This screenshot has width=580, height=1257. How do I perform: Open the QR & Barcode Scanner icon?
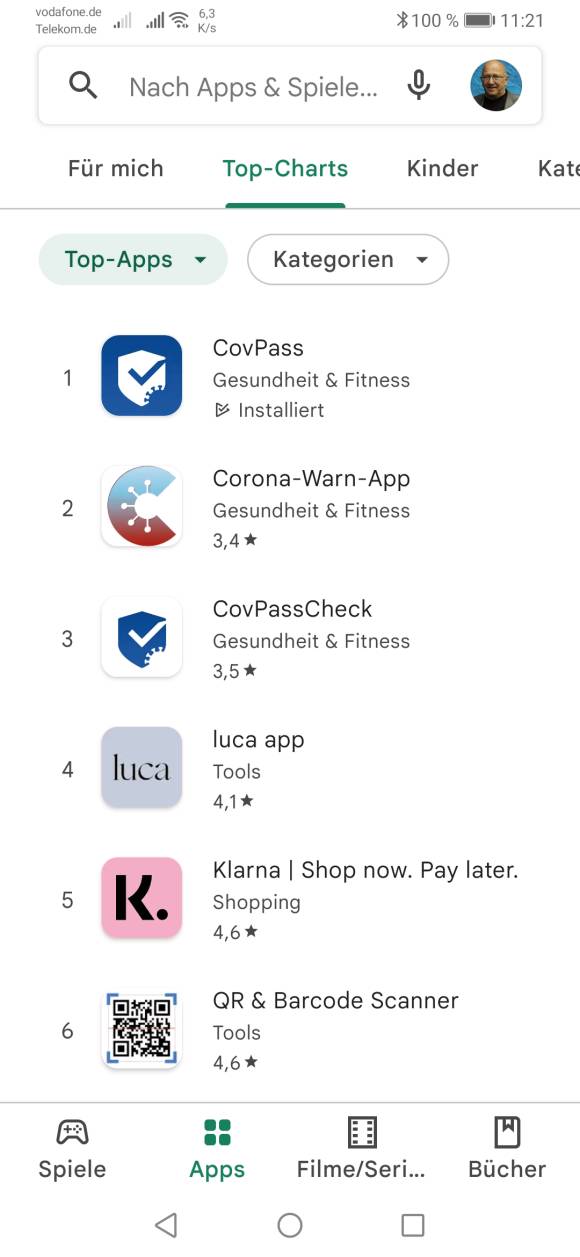point(142,1029)
